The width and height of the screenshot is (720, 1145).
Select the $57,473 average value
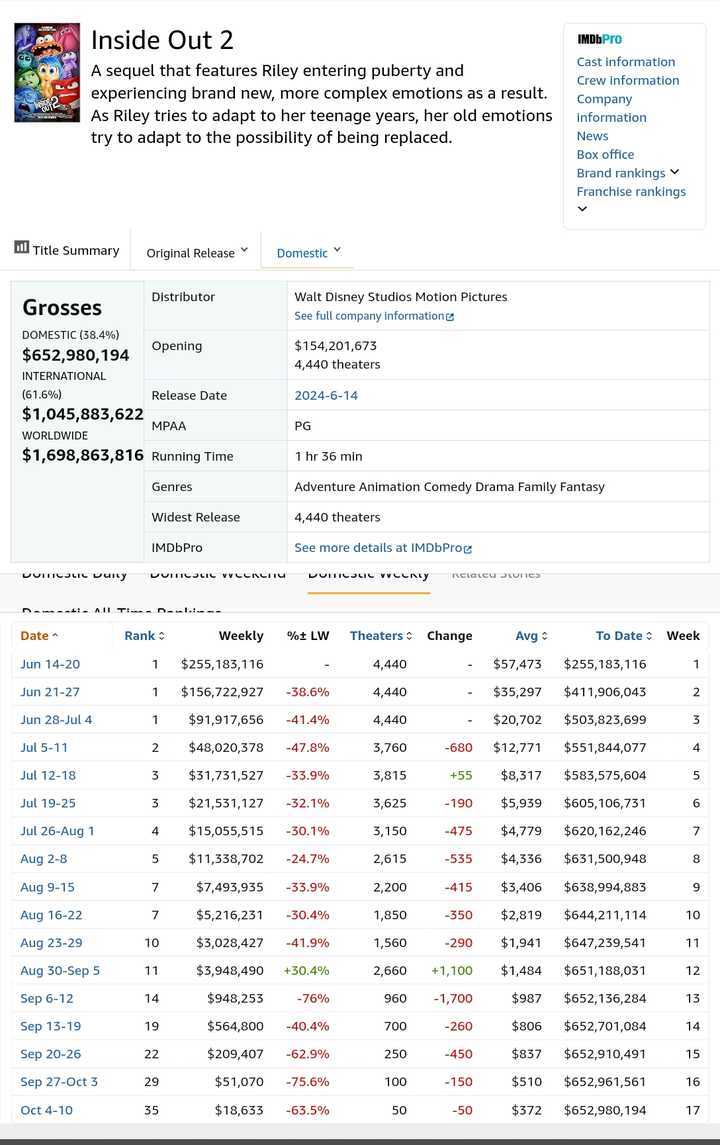[x=517, y=664]
